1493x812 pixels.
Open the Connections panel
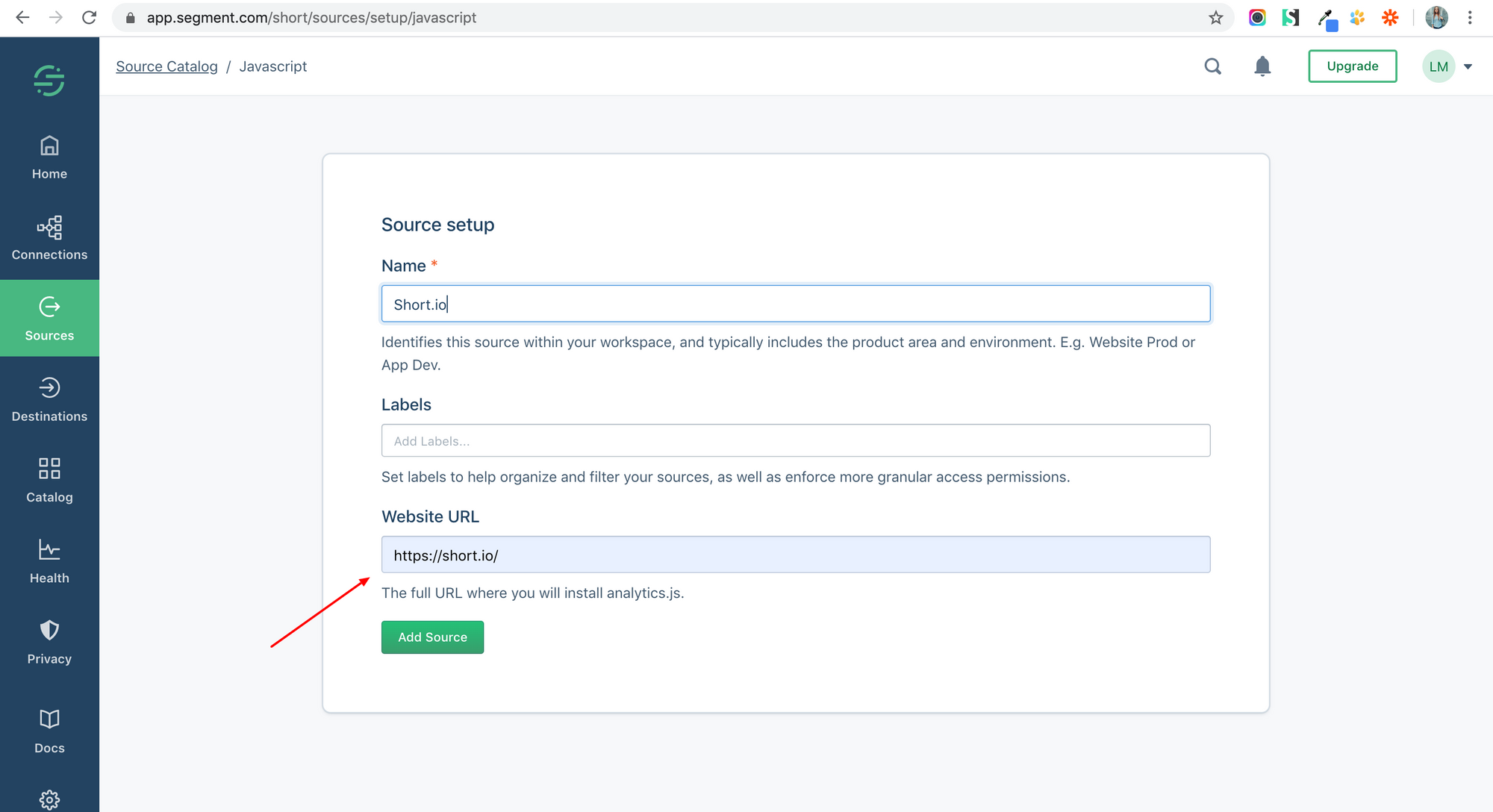coord(50,237)
